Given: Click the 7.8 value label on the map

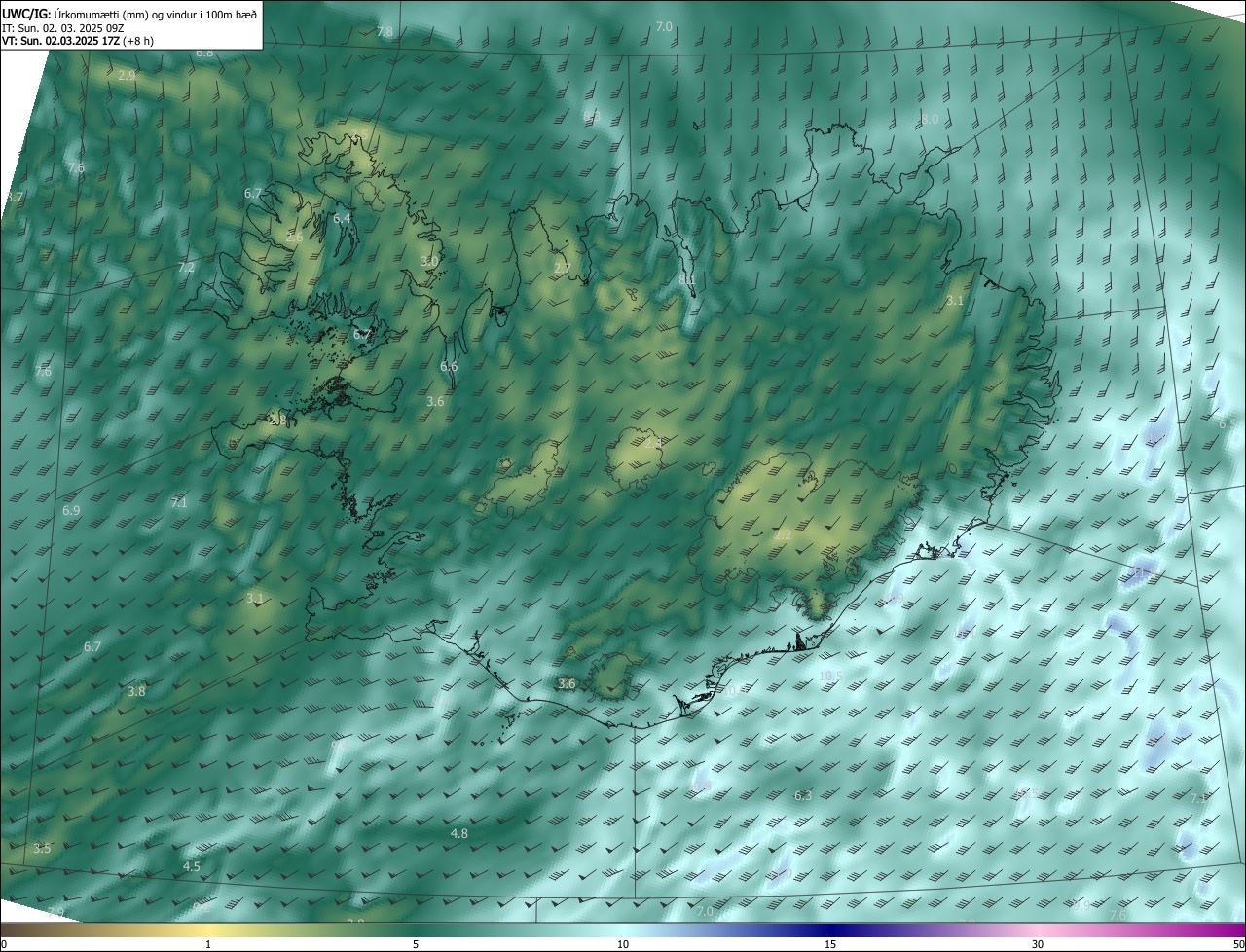Looking at the screenshot, I should tap(385, 32).
